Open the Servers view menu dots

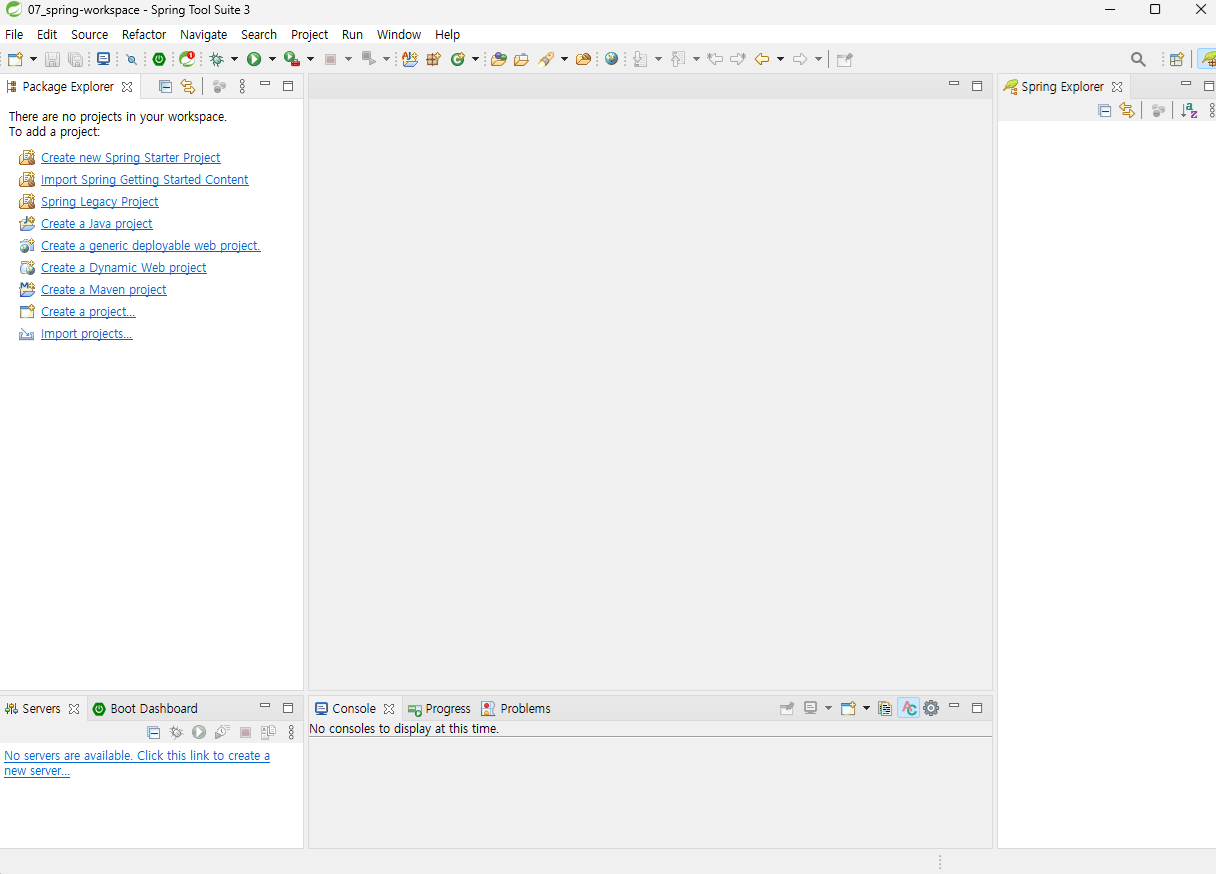coord(291,732)
